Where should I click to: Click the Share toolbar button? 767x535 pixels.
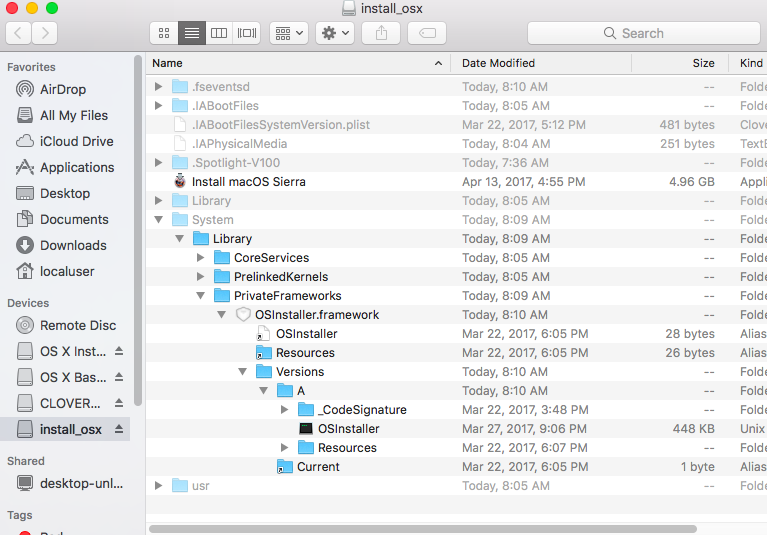pyautogui.click(x=381, y=33)
